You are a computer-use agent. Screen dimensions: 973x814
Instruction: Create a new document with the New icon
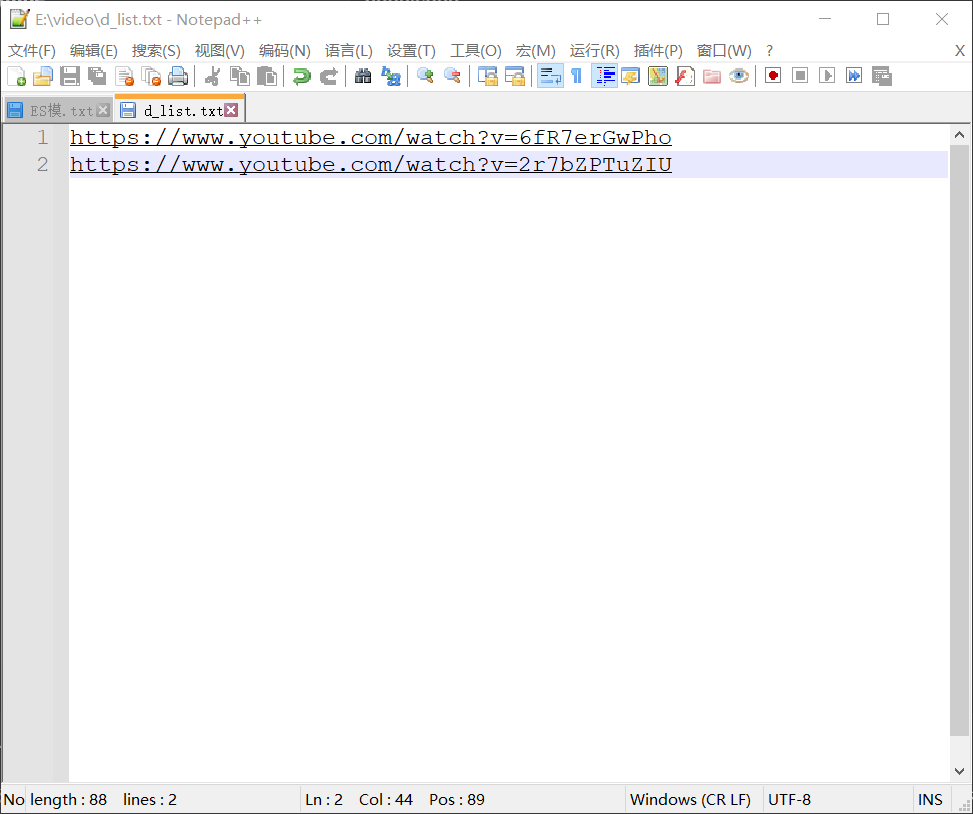(x=16, y=76)
